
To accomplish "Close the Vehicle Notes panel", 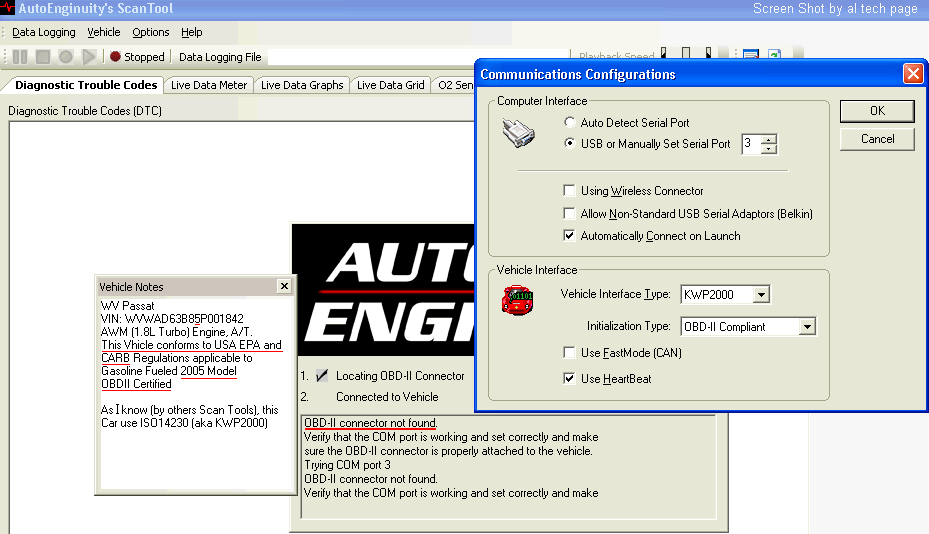I will pos(284,286).
